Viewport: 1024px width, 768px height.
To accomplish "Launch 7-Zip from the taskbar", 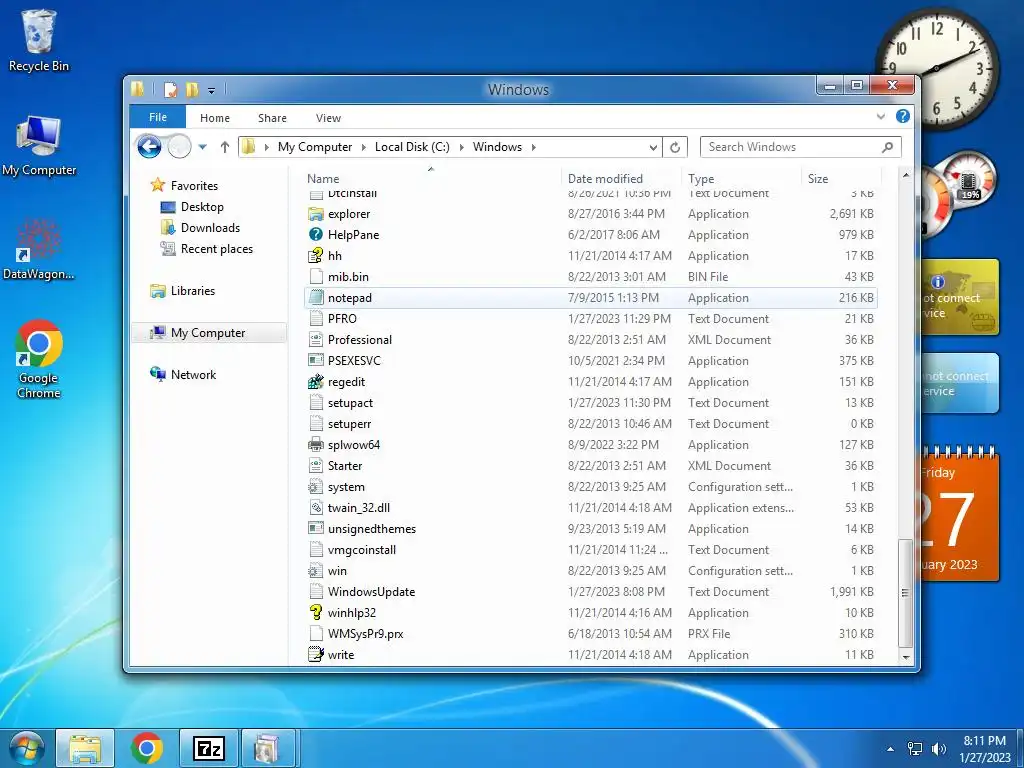I will pyautogui.click(x=209, y=748).
